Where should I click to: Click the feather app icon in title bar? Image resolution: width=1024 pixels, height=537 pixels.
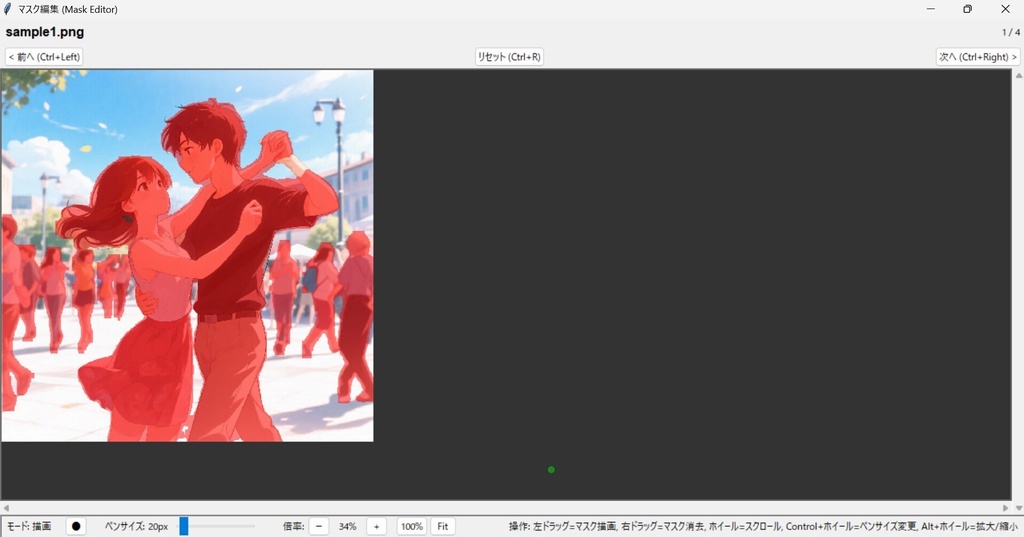coord(8,9)
